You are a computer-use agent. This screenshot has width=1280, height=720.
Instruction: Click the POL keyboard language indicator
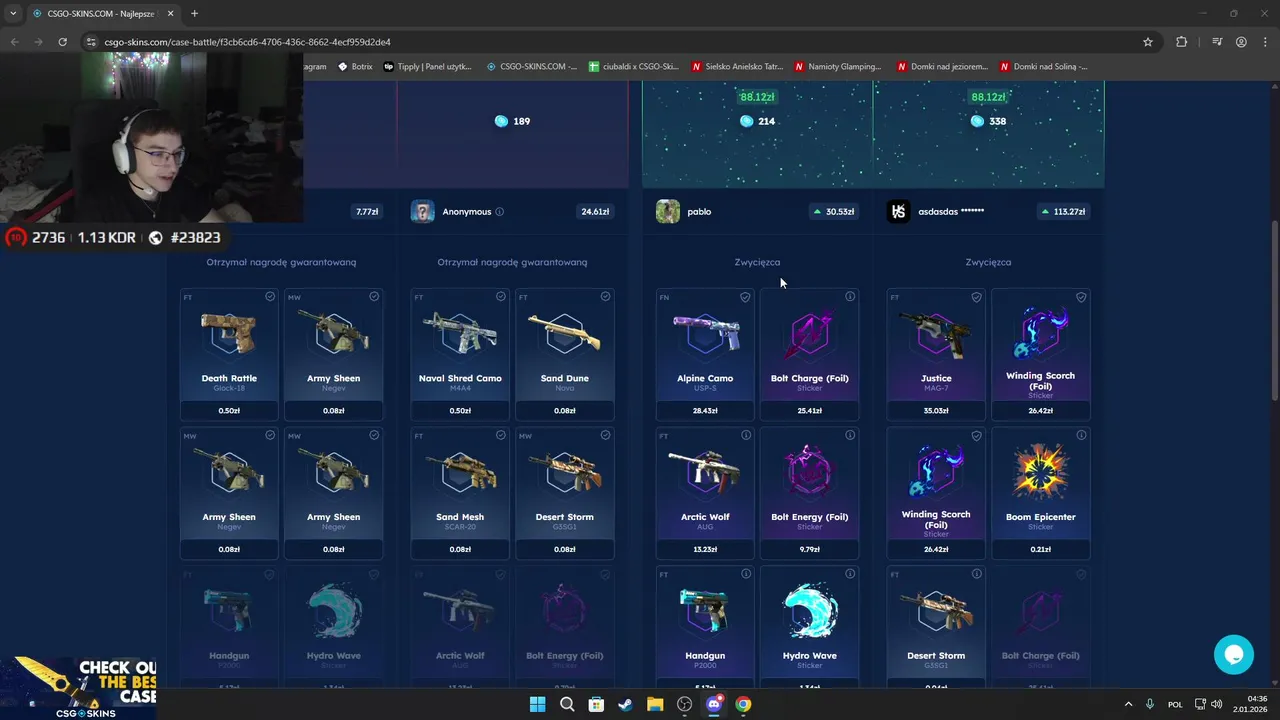[1175, 704]
